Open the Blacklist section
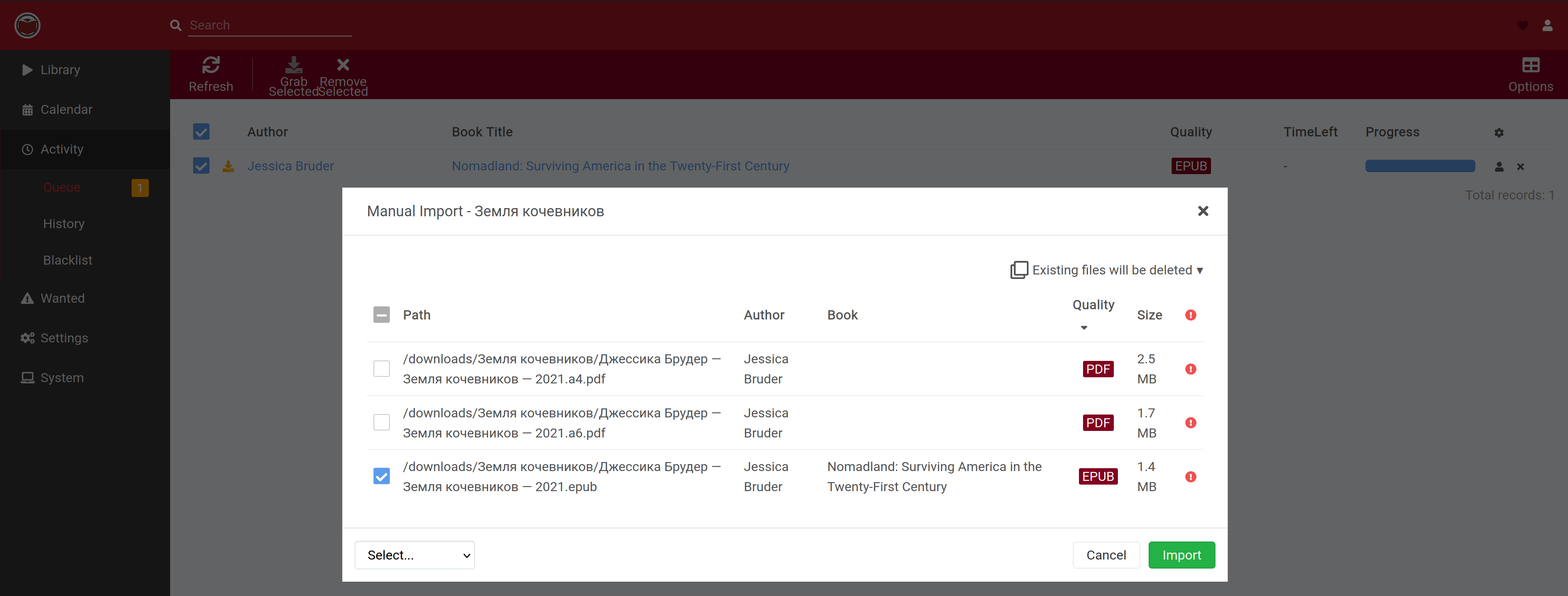Image resolution: width=1568 pixels, height=596 pixels. pyautogui.click(x=67, y=260)
